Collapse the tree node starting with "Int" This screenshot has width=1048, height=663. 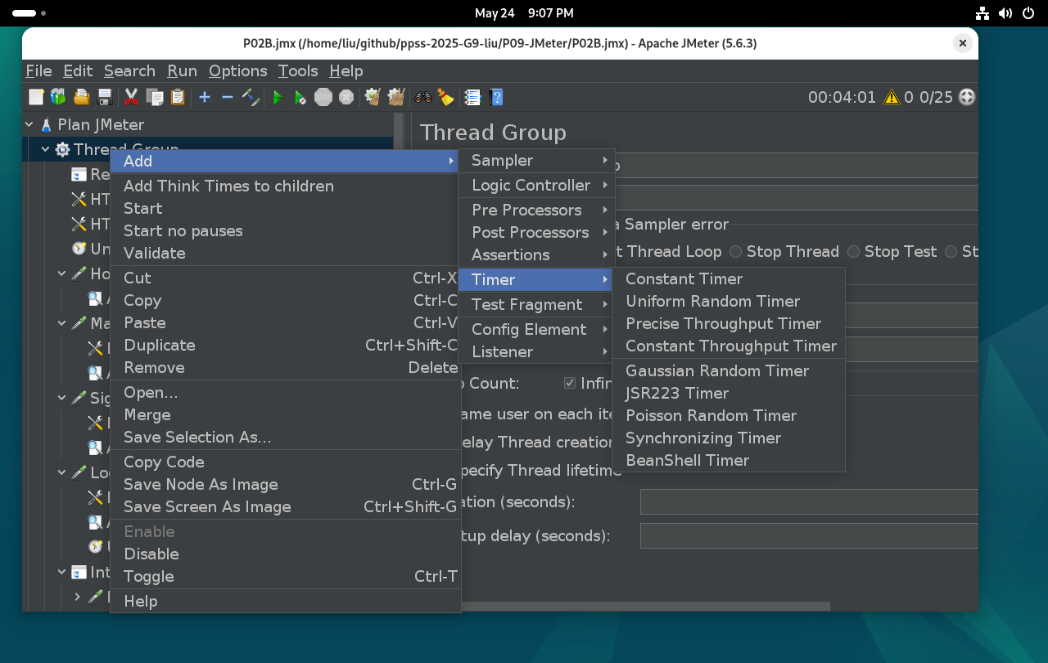[61, 572]
